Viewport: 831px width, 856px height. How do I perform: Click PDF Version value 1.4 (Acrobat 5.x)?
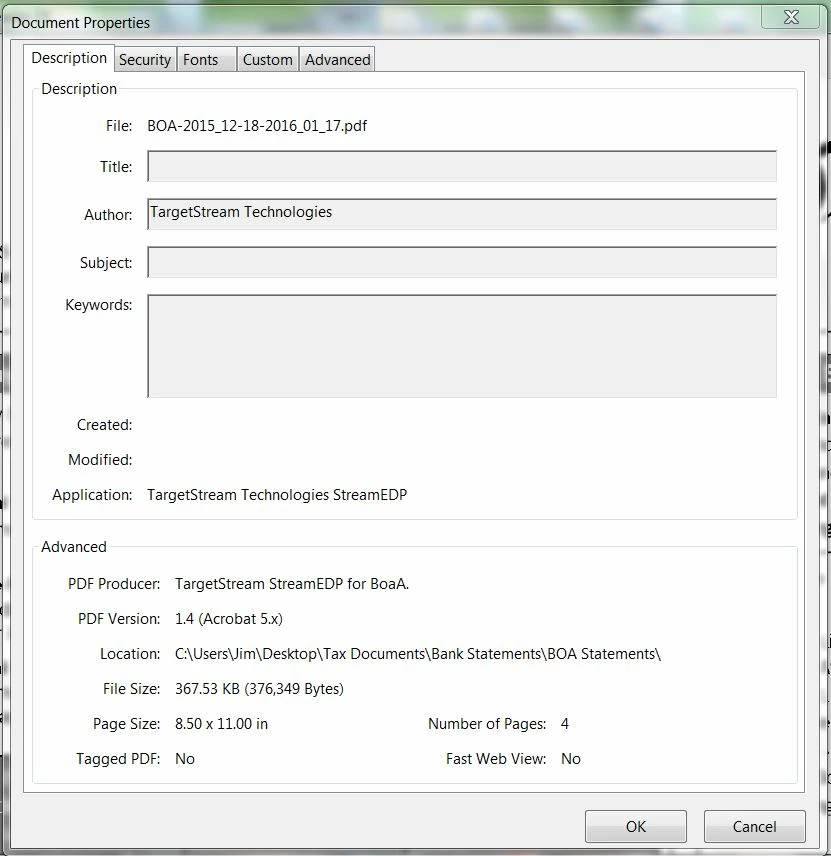tap(229, 619)
